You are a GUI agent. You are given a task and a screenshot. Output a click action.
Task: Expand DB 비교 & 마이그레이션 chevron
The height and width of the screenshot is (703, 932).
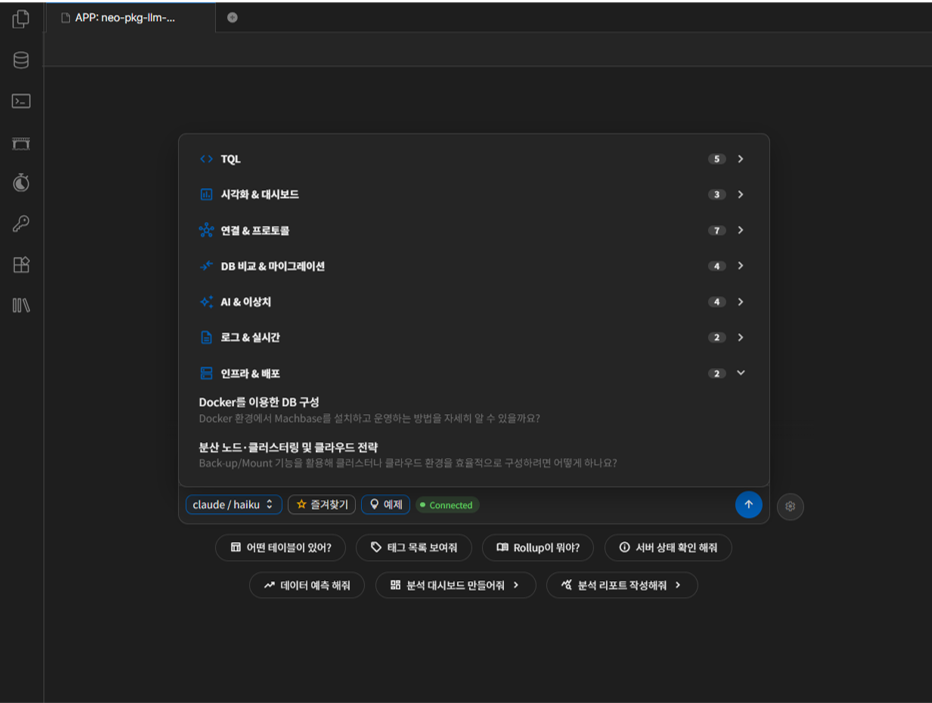coord(741,266)
